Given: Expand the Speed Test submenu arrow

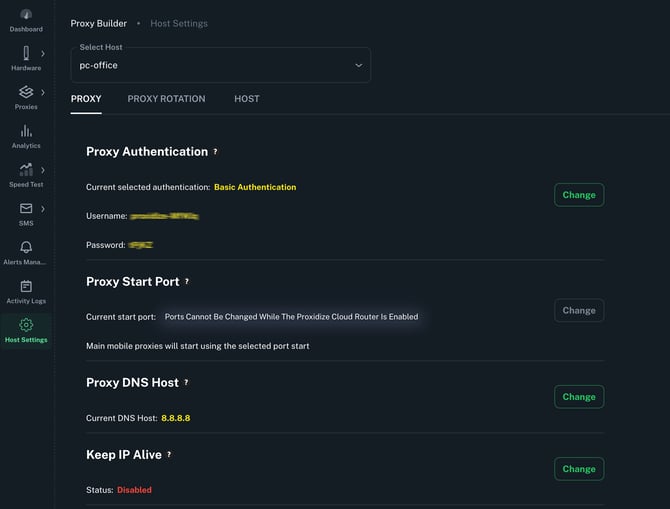Looking at the screenshot, I should [x=43, y=170].
